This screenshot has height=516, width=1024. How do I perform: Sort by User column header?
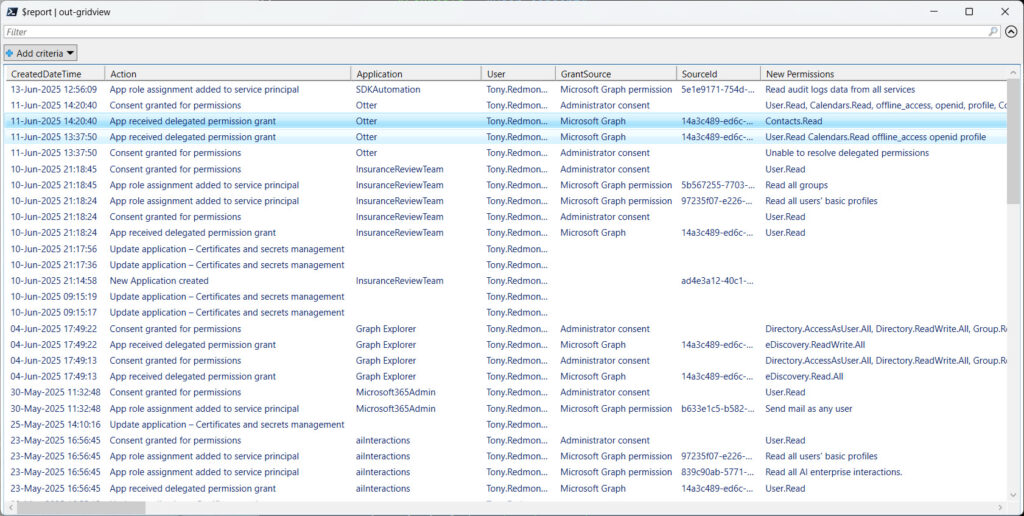(519, 74)
